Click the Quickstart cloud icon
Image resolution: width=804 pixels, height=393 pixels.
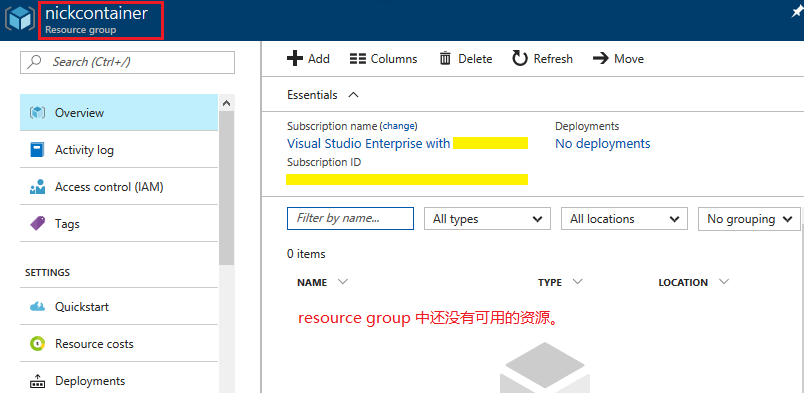37,307
